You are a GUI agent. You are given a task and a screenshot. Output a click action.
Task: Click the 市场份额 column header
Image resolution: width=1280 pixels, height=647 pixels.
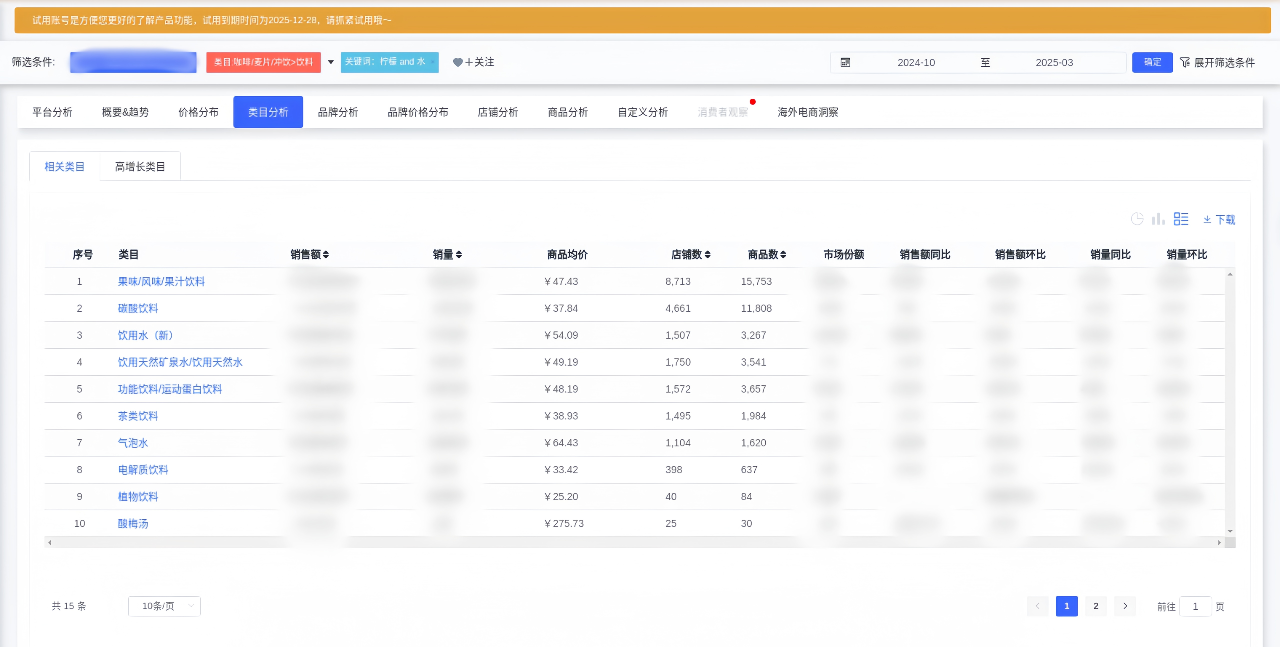point(844,255)
